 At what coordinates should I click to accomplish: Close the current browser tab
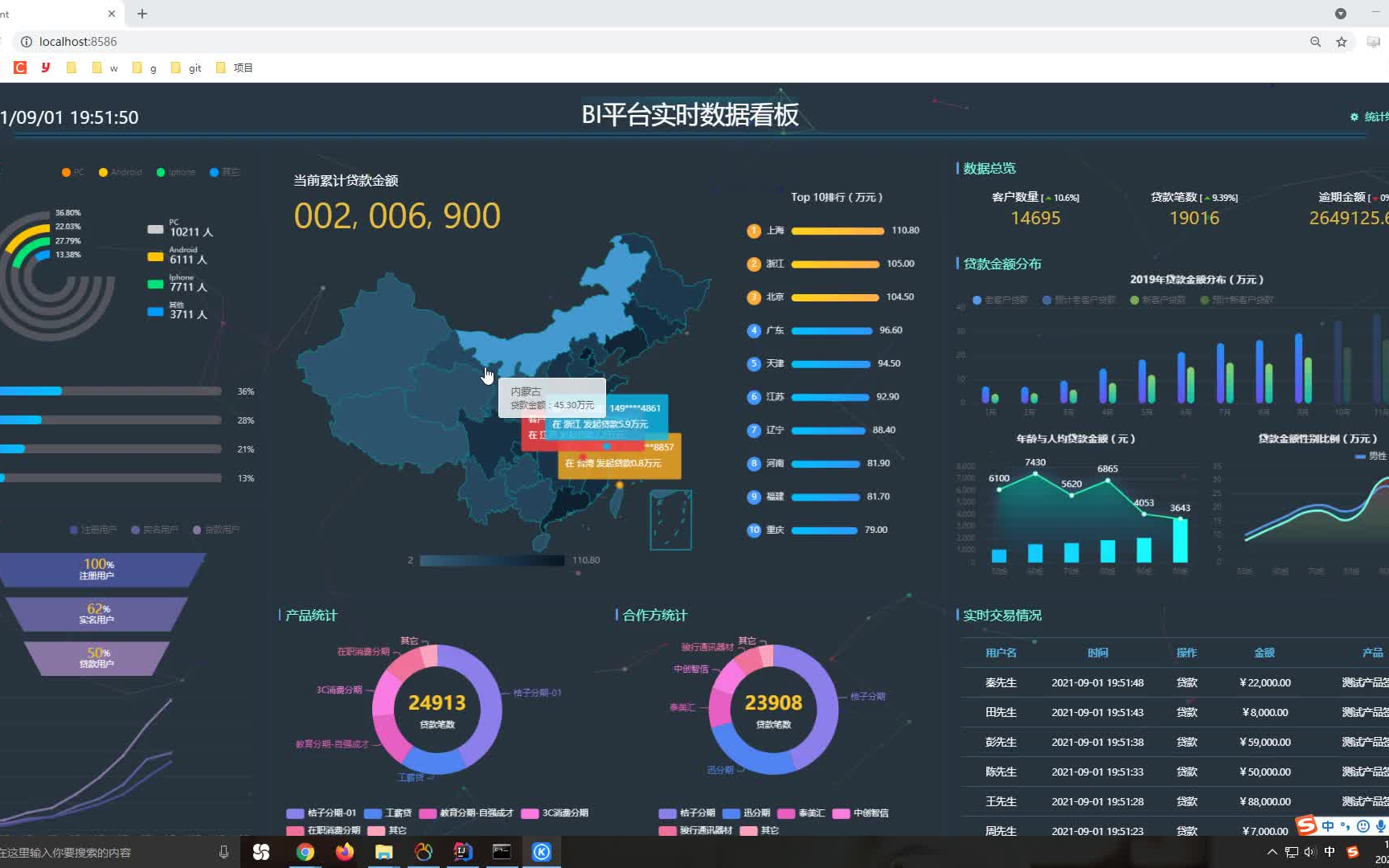[x=112, y=14]
